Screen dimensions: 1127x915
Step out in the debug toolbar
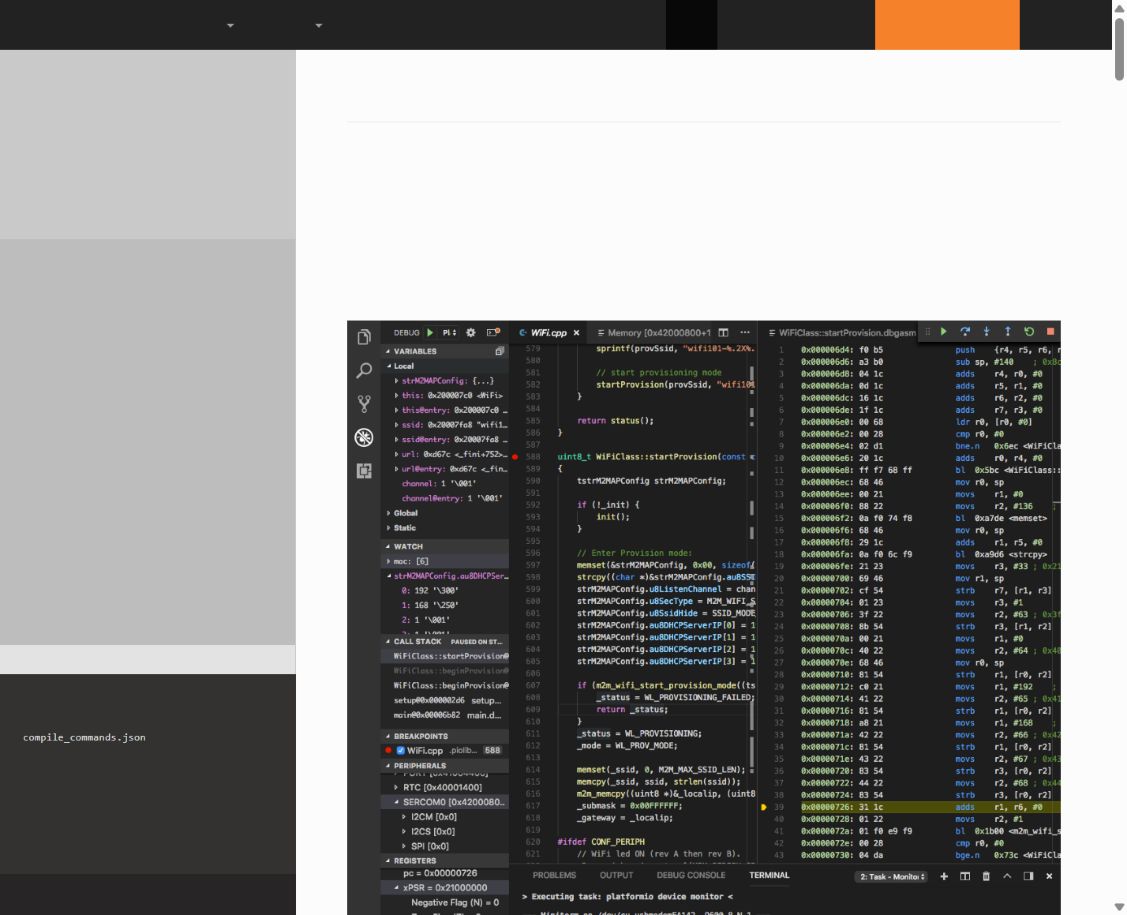click(x=1008, y=331)
